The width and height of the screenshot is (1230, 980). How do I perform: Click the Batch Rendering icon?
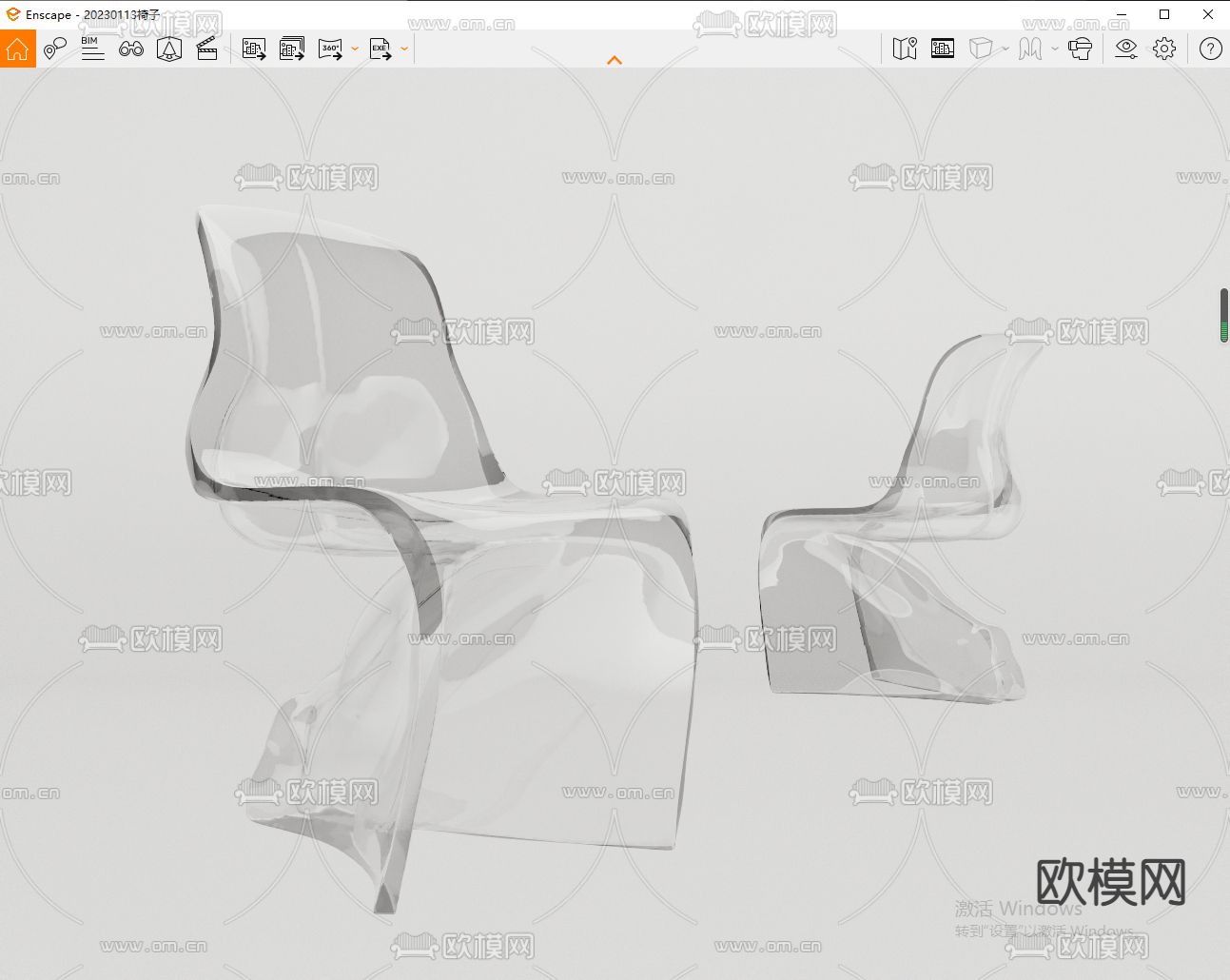click(292, 49)
